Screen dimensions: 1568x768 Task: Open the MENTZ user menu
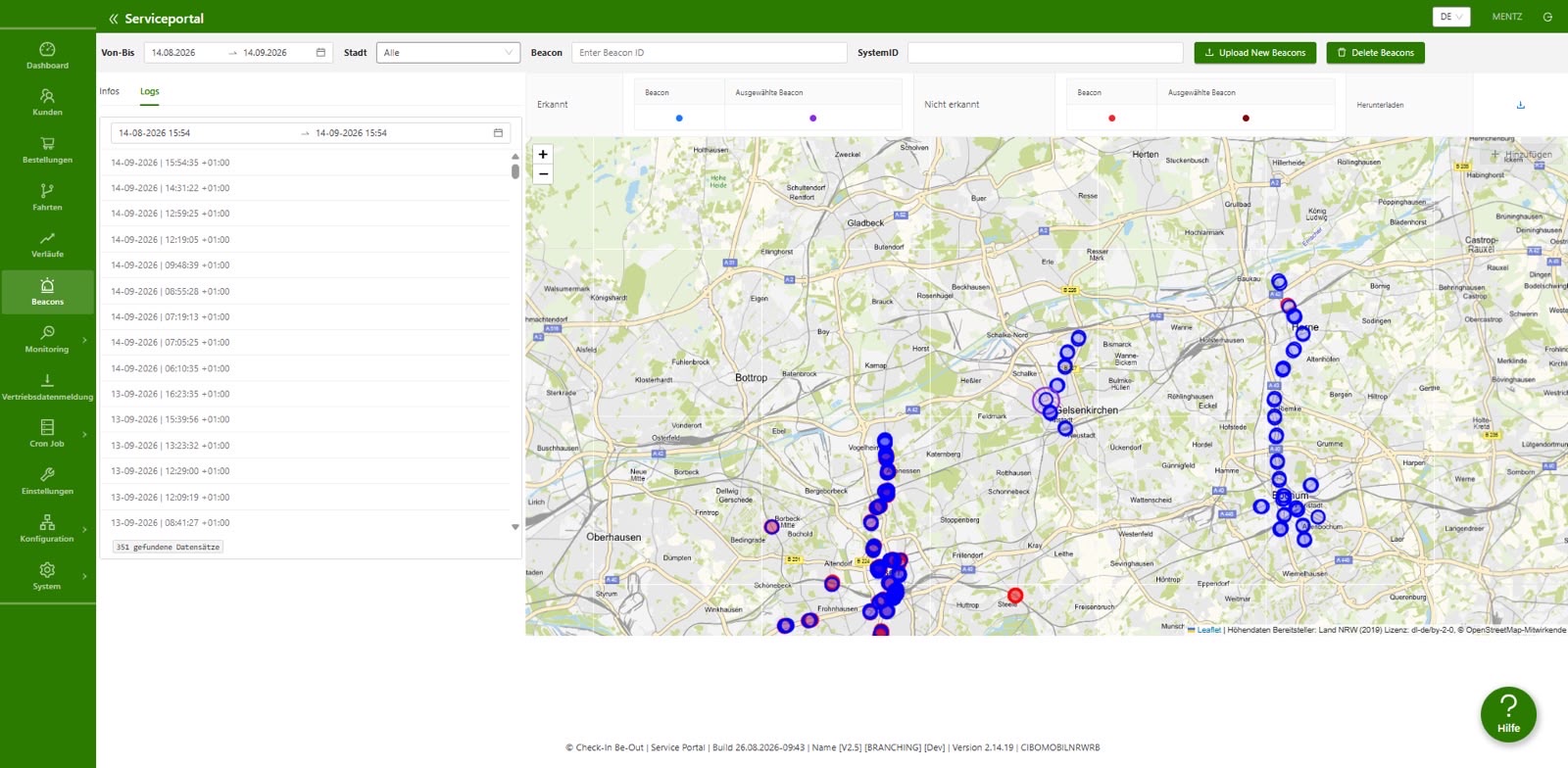click(x=1507, y=17)
